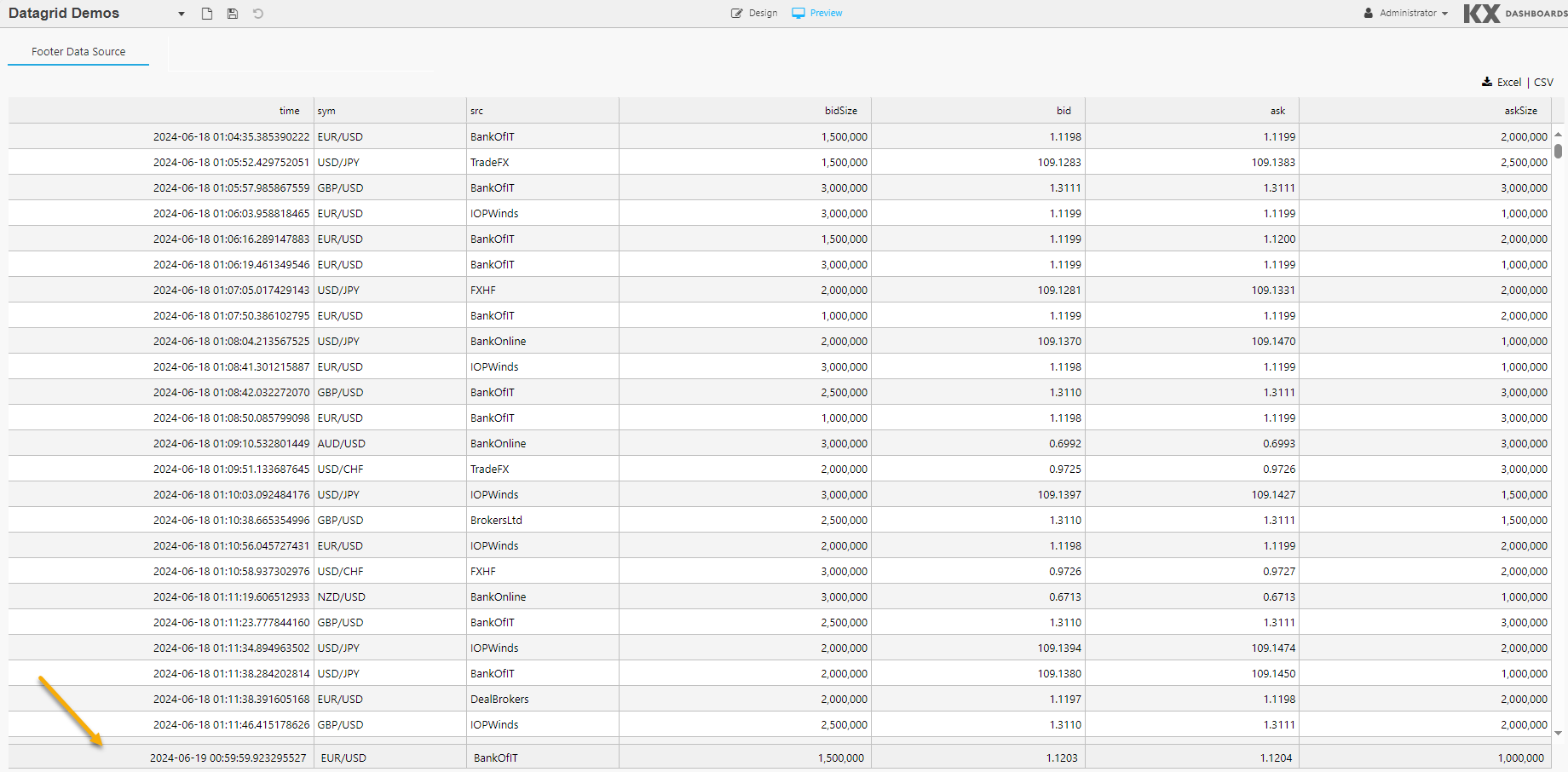
Task: Click the save dashboard floppy icon
Action: point(233,14)
